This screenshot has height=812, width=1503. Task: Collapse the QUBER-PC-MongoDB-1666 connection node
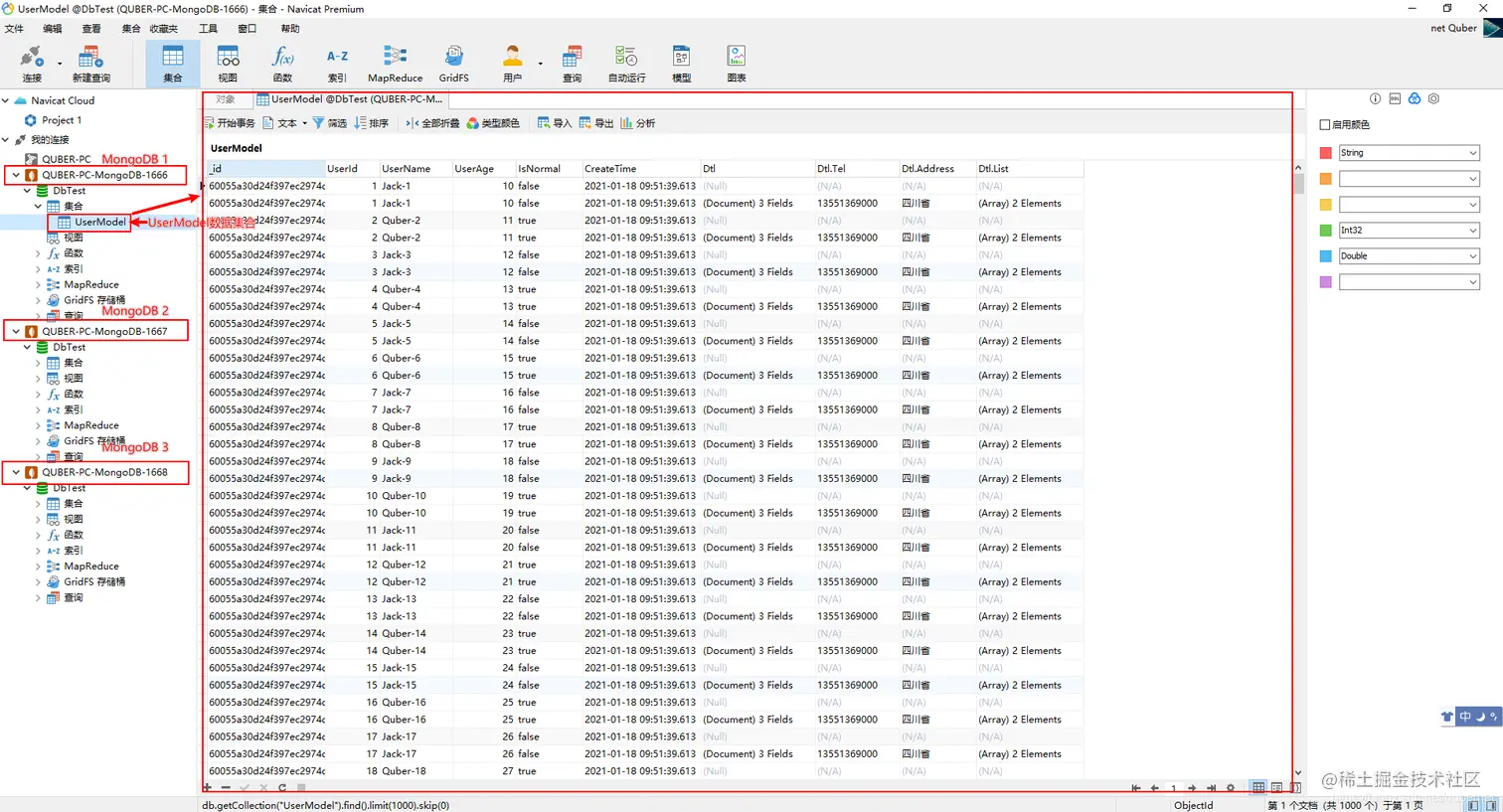coord(16,175)
